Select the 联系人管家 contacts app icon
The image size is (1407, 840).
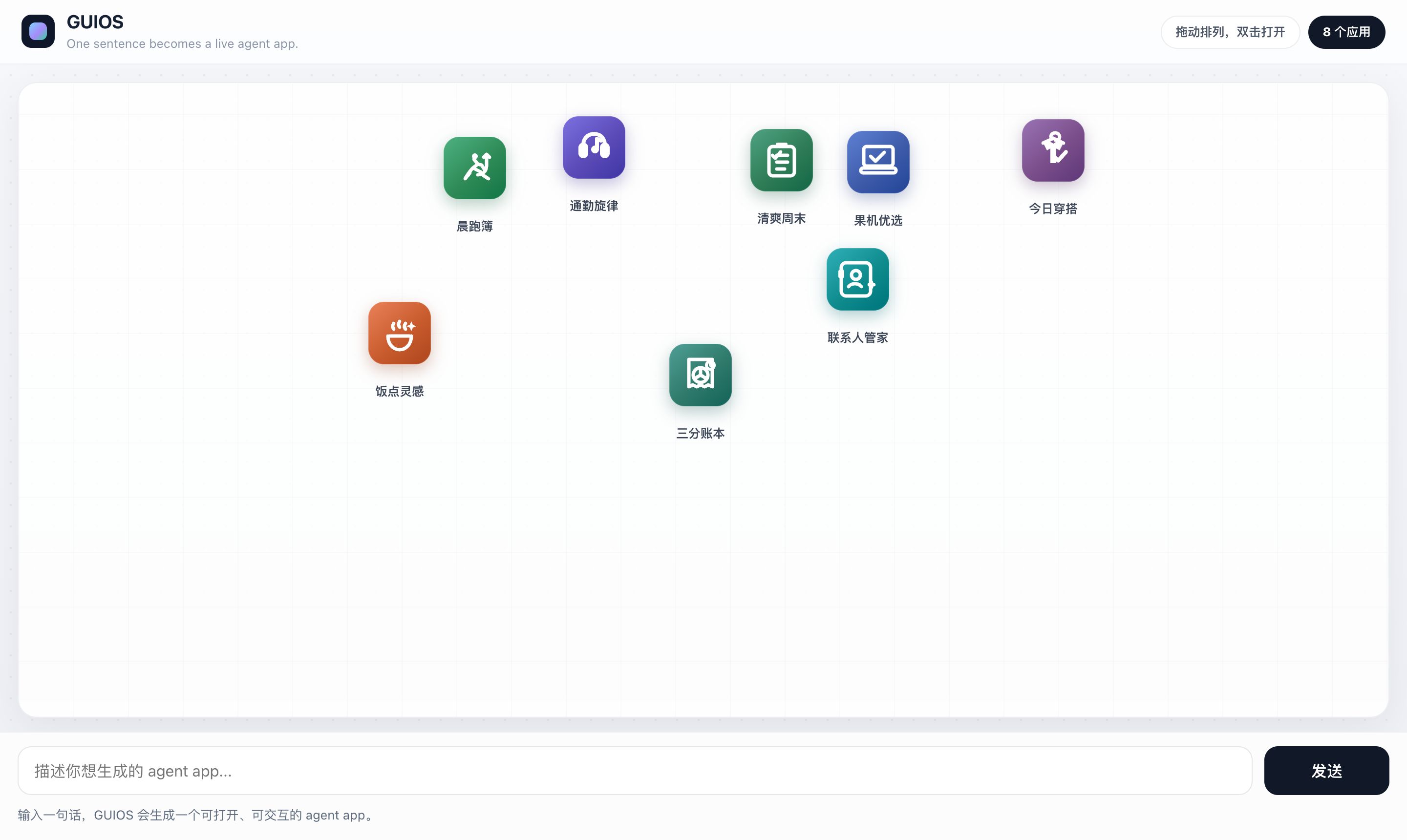(858, 280)
